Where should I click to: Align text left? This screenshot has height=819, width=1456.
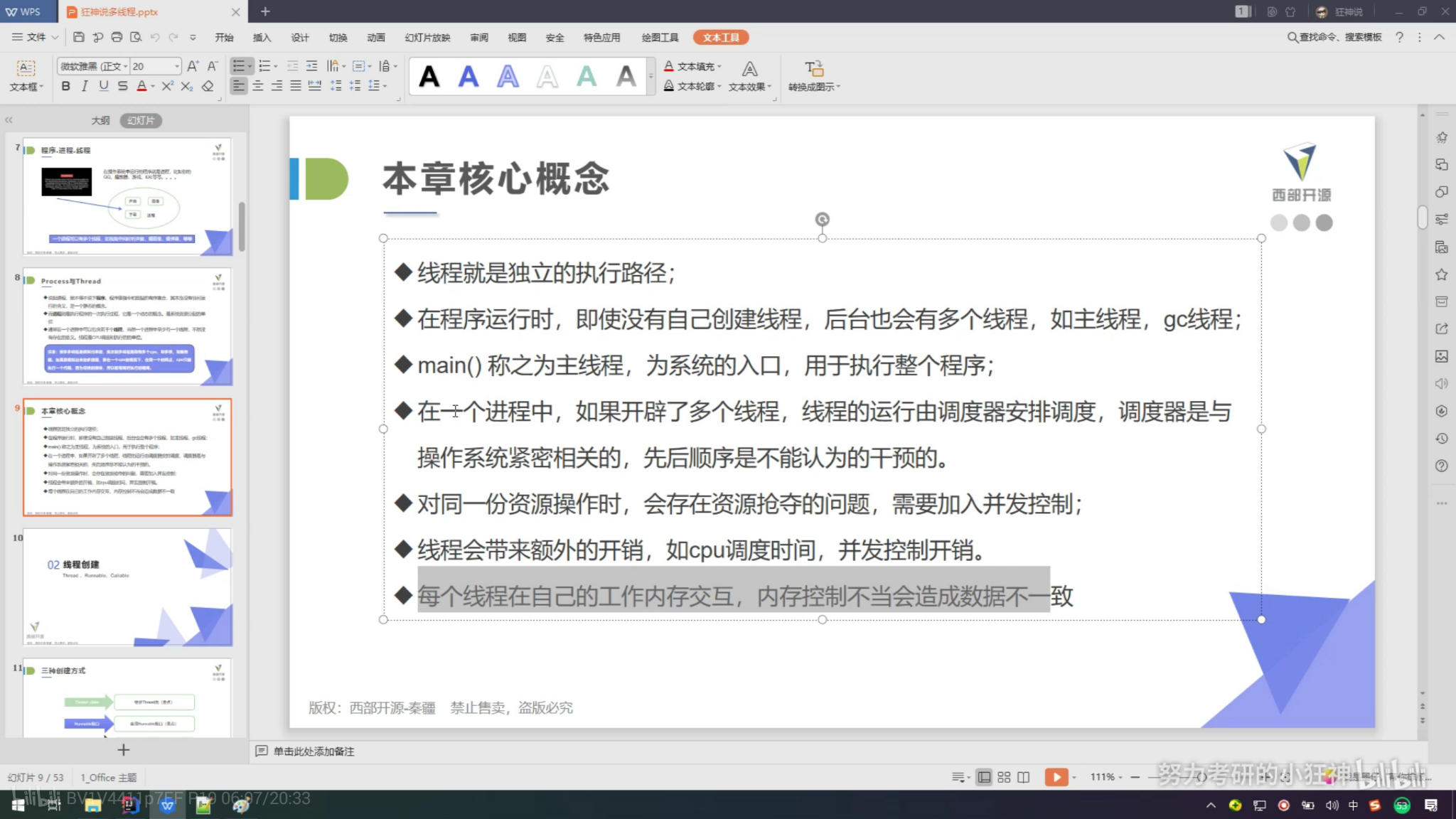tap(239, 86)
